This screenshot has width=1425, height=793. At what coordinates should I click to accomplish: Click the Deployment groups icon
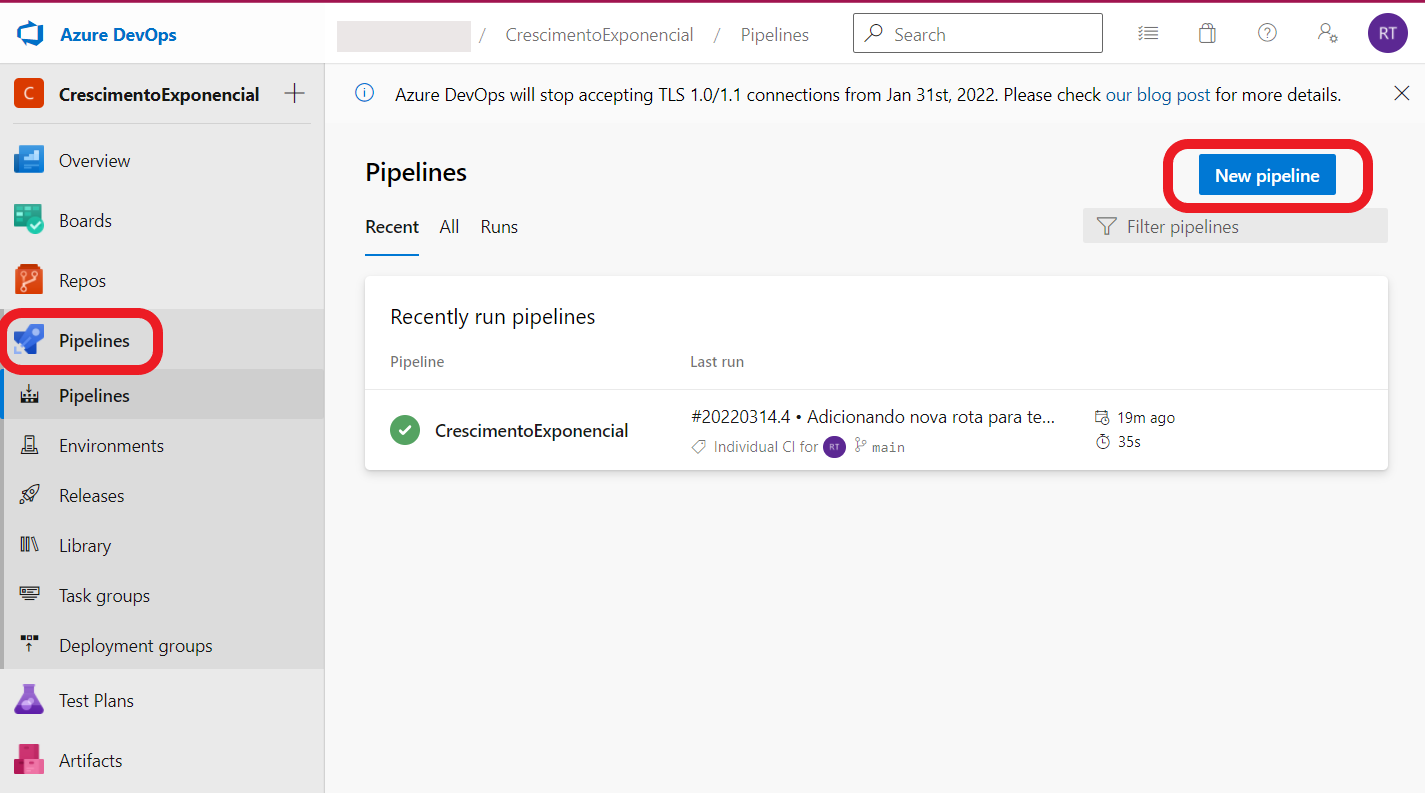tap(29, 645)
